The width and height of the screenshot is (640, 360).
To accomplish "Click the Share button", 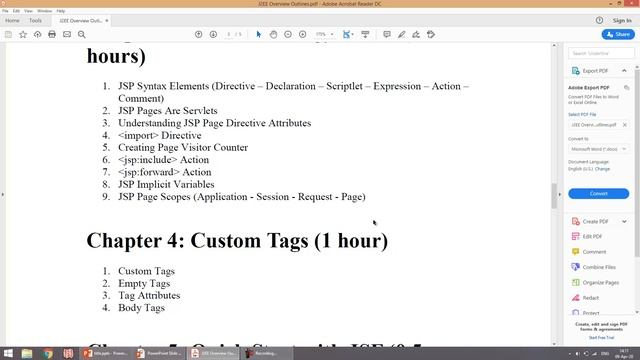I will [618, 35].
